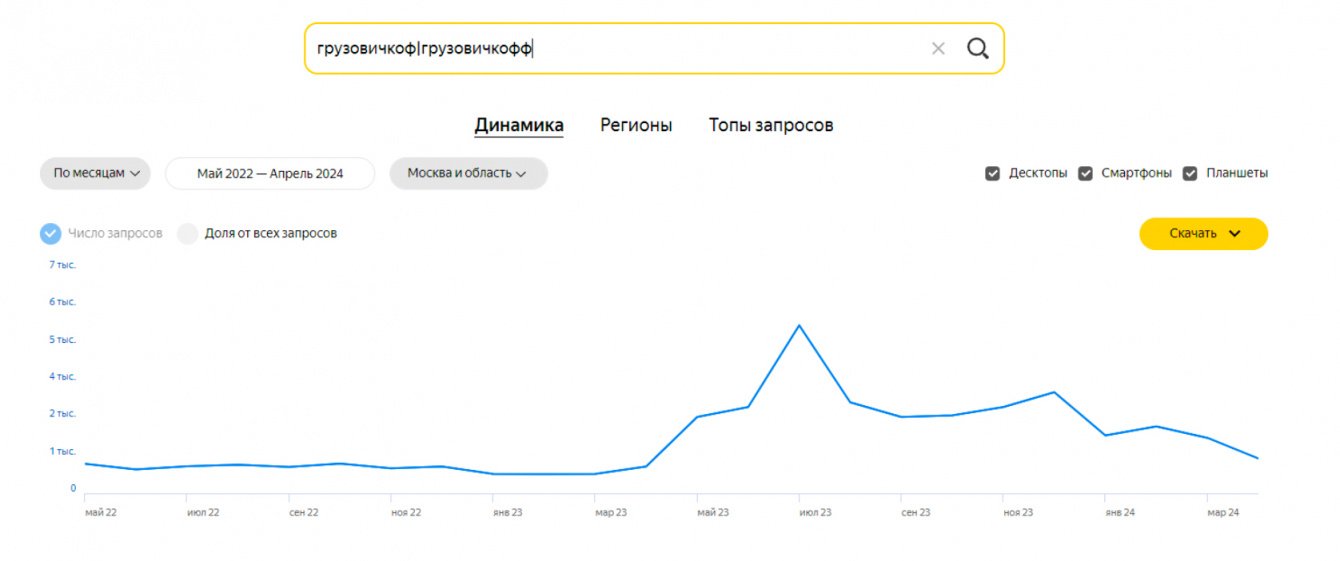Image resolution: width=1340 pixels, height=561 pixels.
Task: Open the Май 2022 — Апрель 2024 date range
Action: coord(270,173)
